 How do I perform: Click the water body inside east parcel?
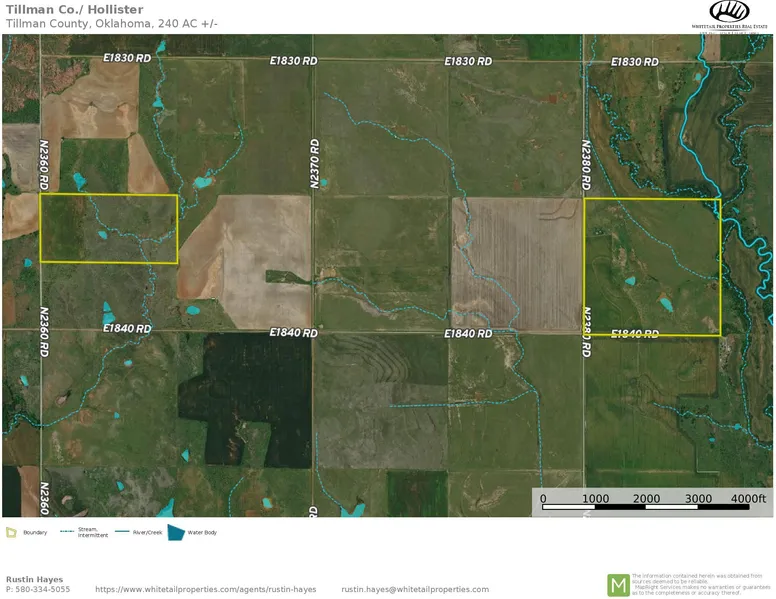(665, 302)
